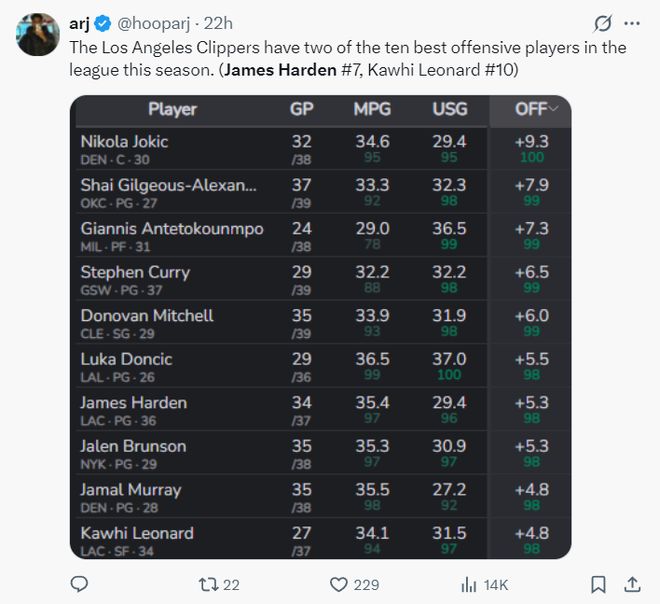Bookmark this tweet

(x=597, y=584)
